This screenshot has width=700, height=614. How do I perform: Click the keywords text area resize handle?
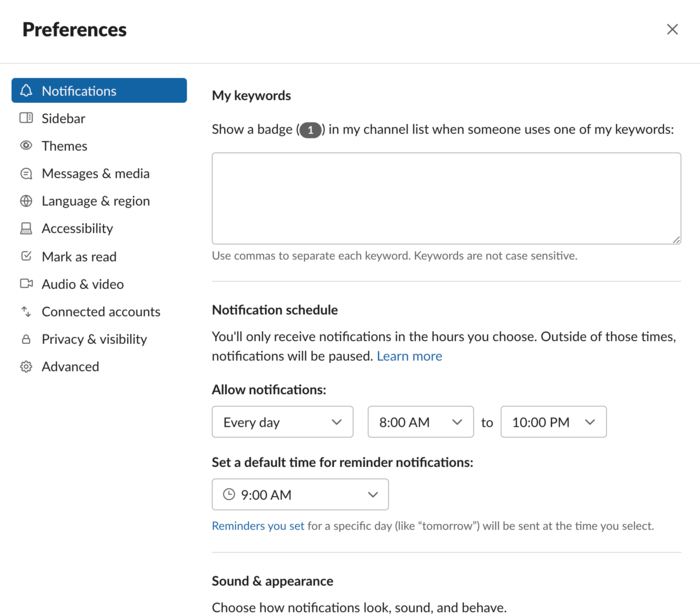pyautogui.click(x=676, y=240)
